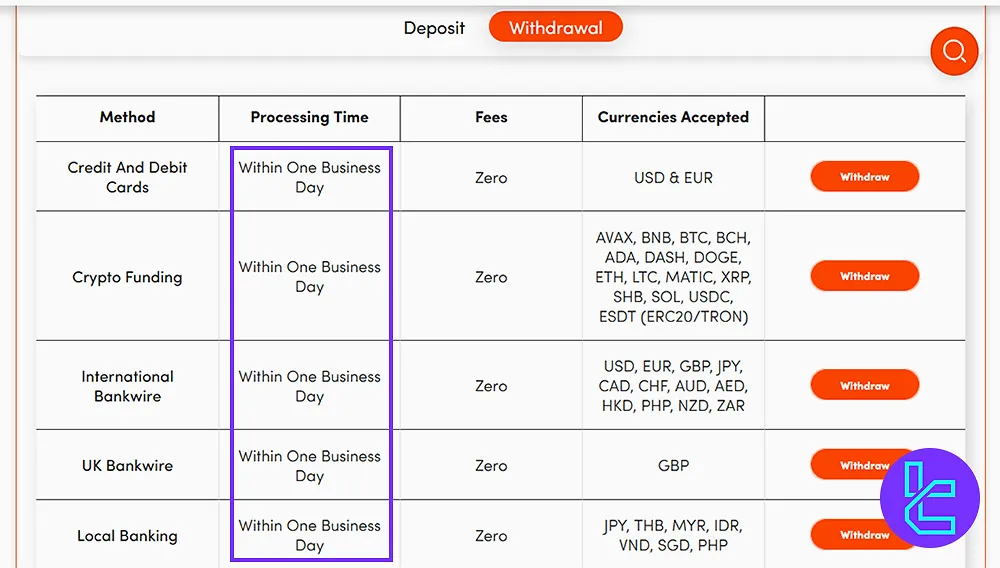Viewport: 1000px width, 568px height.
Task: Select the International Bankwire method cell
Action: (128, 386)
